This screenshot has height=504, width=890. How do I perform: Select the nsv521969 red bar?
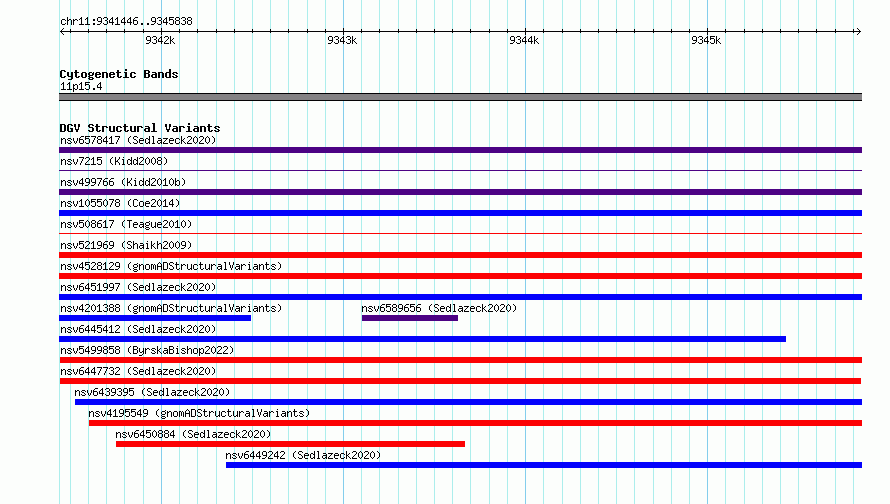click(x=460, y=255)
